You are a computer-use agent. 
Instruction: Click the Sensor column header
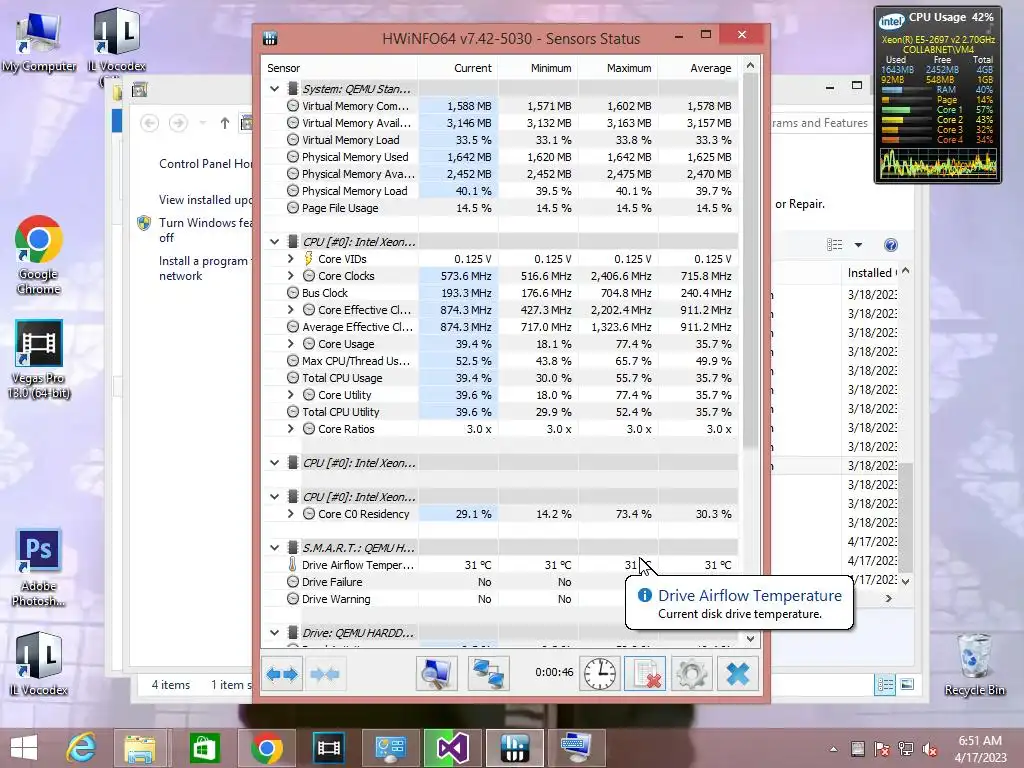click(339, 68)
